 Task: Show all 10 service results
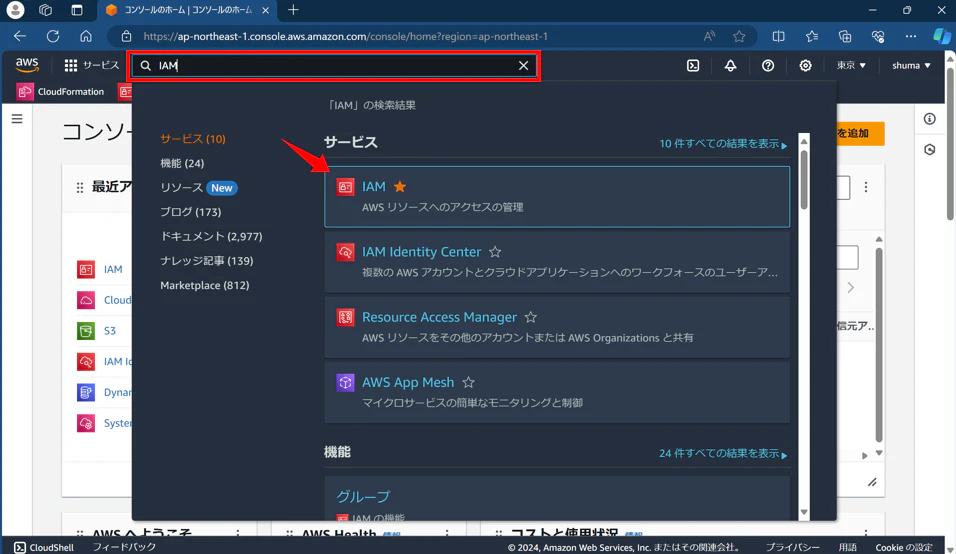click(723, 144)
